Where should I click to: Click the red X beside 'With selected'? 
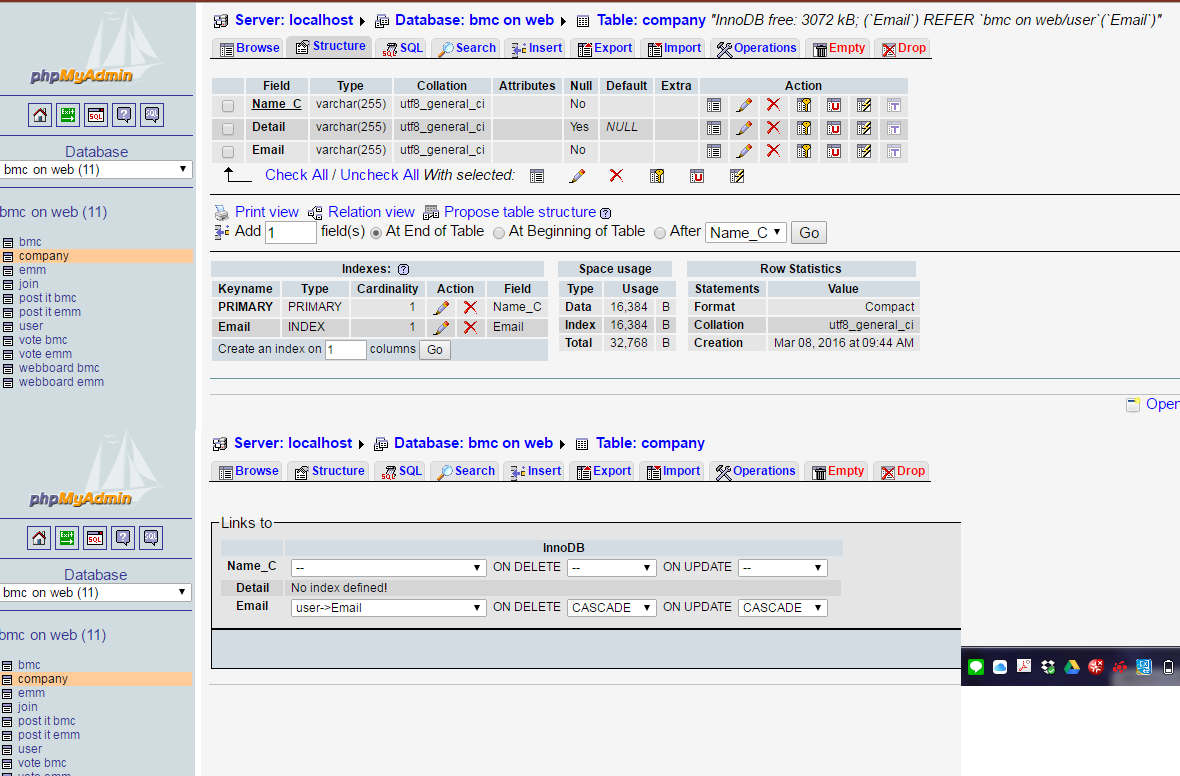[x=616, y=176]
